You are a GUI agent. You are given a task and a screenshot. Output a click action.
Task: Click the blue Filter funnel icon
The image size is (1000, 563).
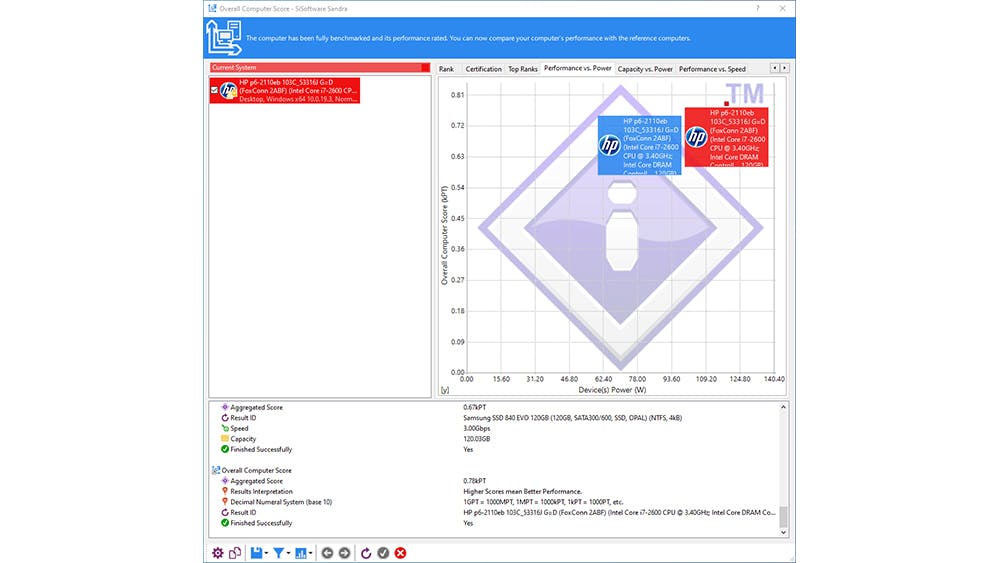(x=279, y=553)
